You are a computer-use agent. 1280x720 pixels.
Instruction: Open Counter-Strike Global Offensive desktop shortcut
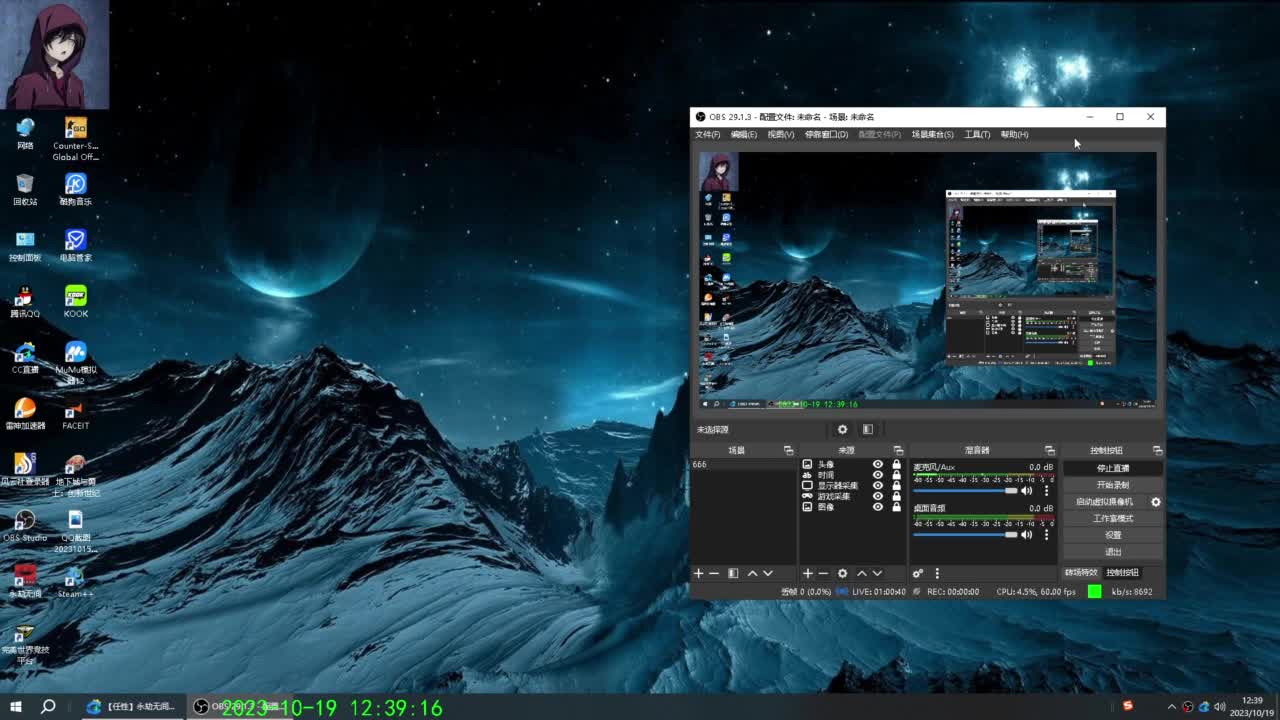tap(76, 138)
